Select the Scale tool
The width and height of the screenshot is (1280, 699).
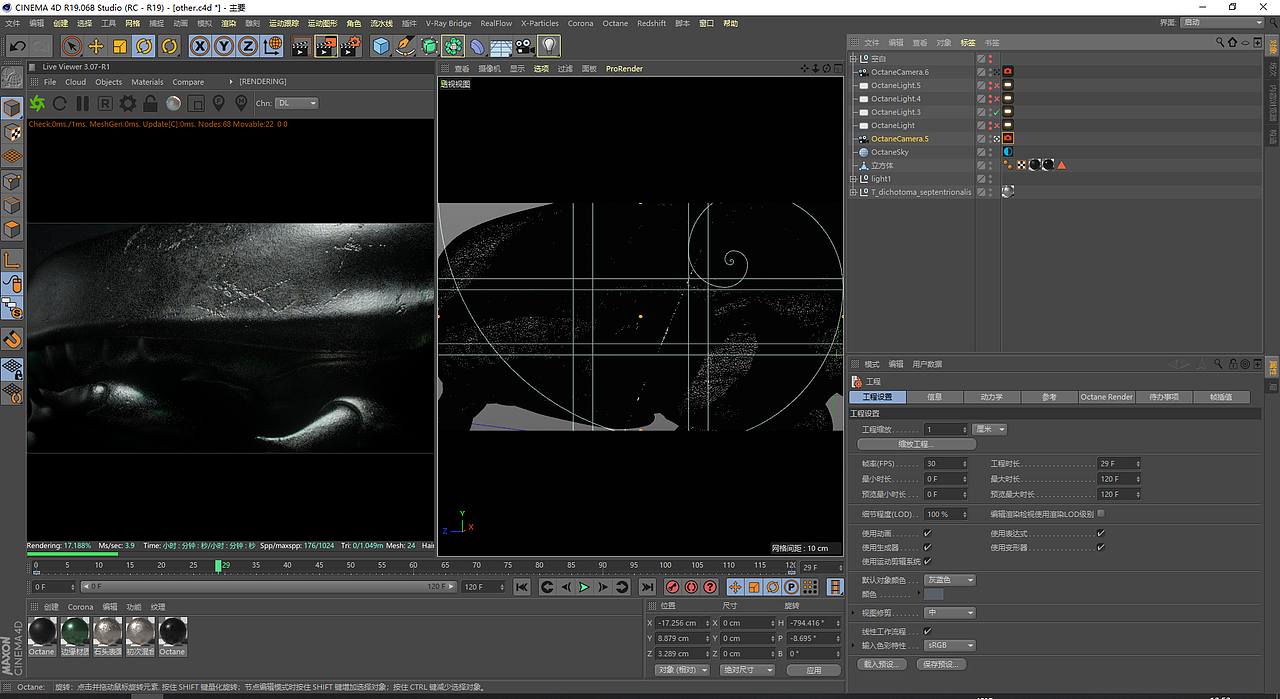120,46
